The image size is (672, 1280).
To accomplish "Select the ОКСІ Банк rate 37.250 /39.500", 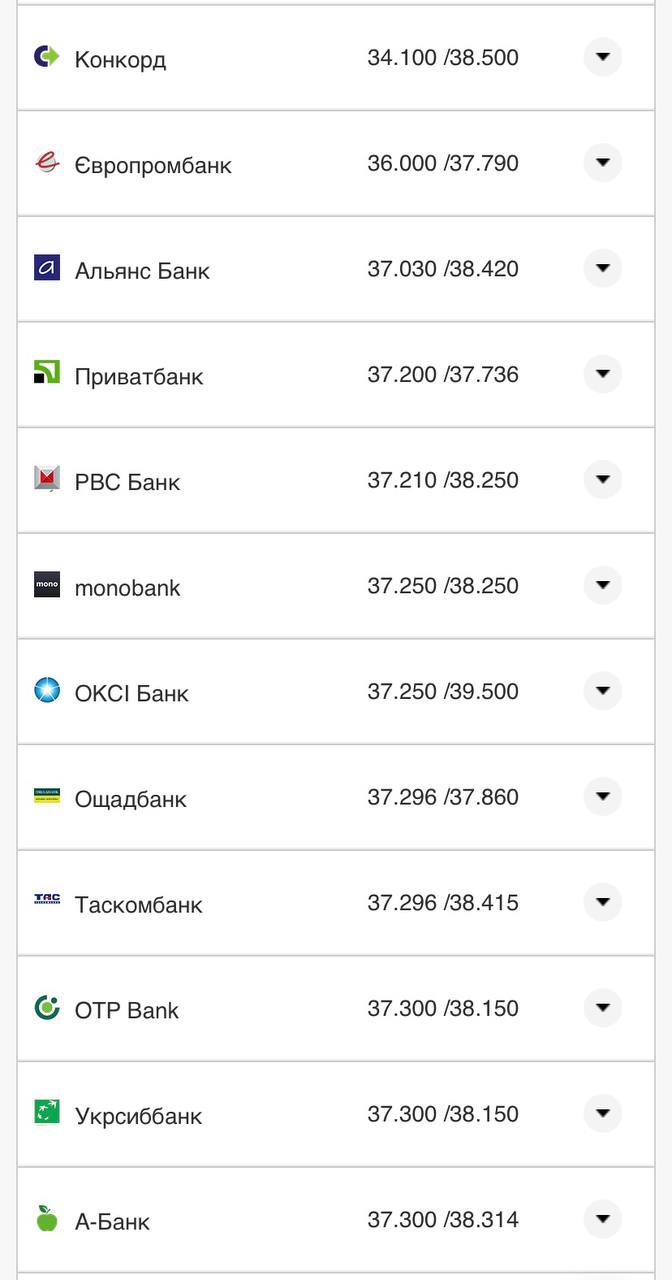I will coord(442,691).
